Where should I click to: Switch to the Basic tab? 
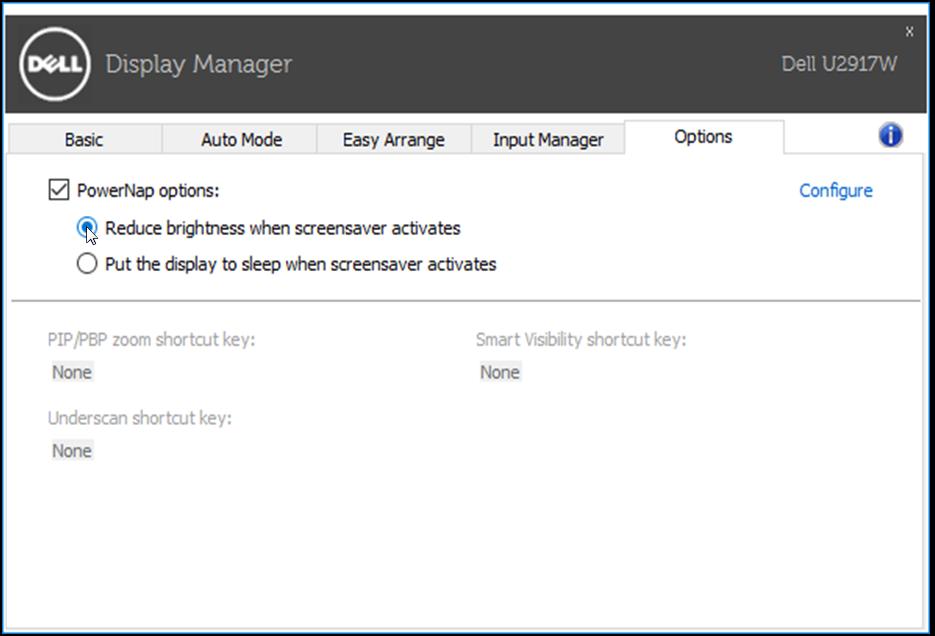point(84,139)
